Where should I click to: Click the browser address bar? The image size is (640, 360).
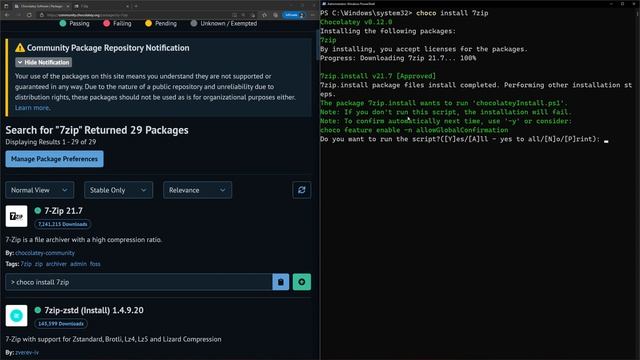pos(135,15)
